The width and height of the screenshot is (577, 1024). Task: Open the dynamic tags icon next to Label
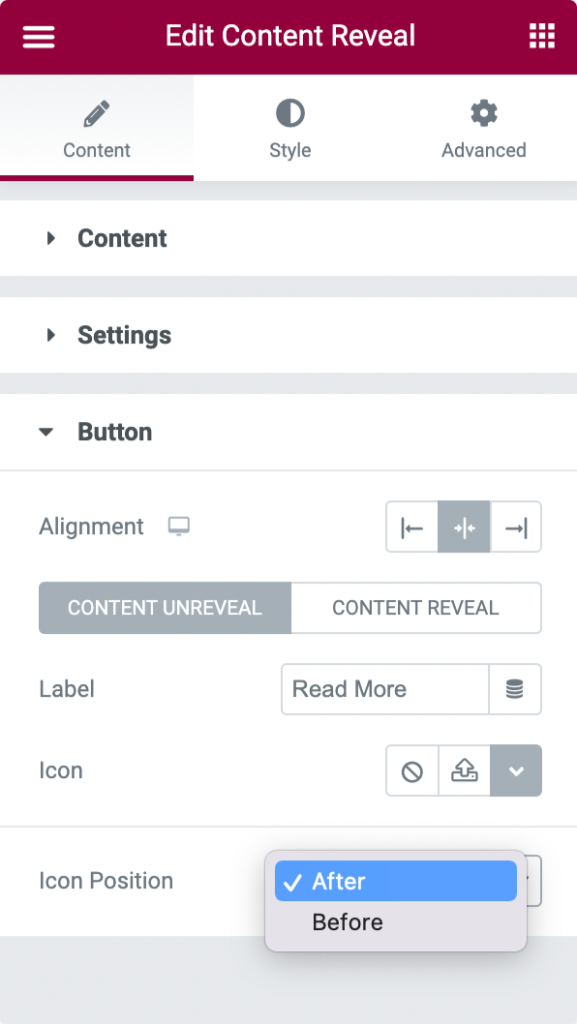click(x=516, y=689)
